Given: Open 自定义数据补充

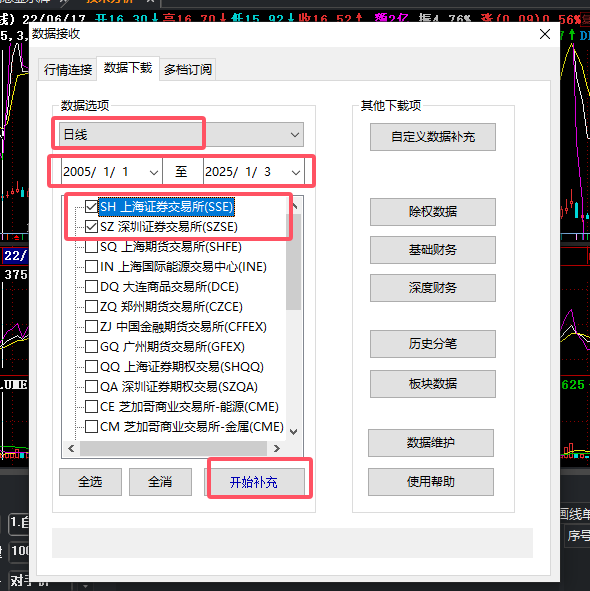Looking at the screenshot, I should click(433, 136).
